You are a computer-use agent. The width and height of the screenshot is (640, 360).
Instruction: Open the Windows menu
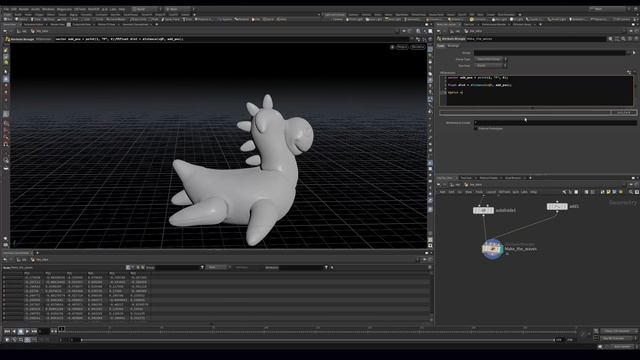48,9
